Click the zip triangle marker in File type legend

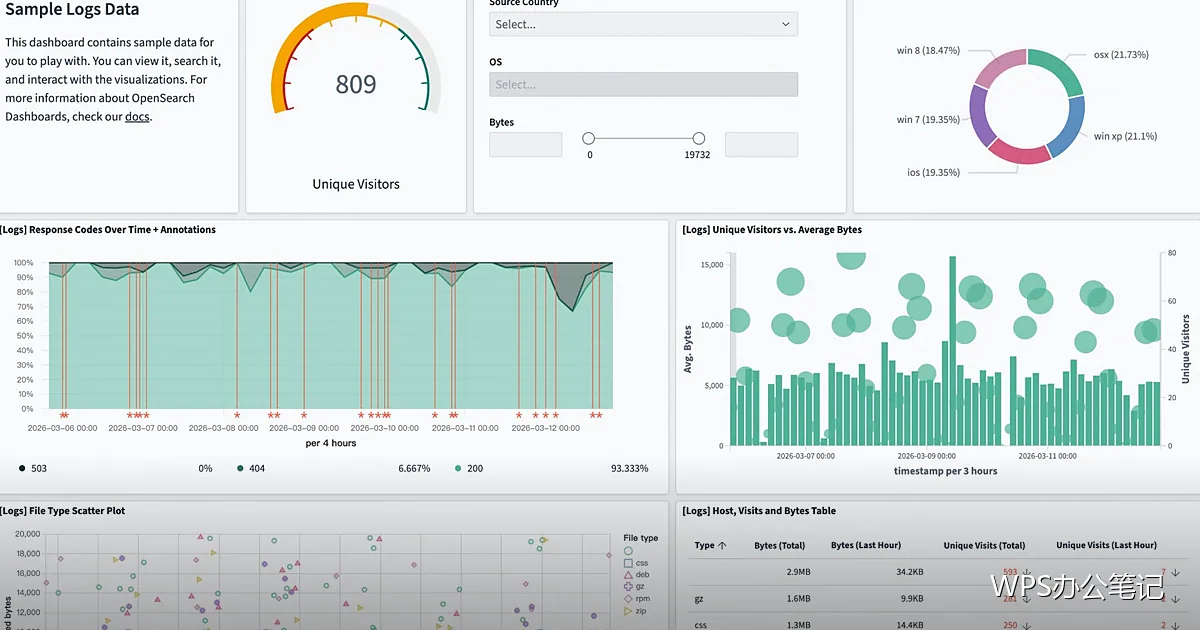pyautogui.click(x=628, y=611)
